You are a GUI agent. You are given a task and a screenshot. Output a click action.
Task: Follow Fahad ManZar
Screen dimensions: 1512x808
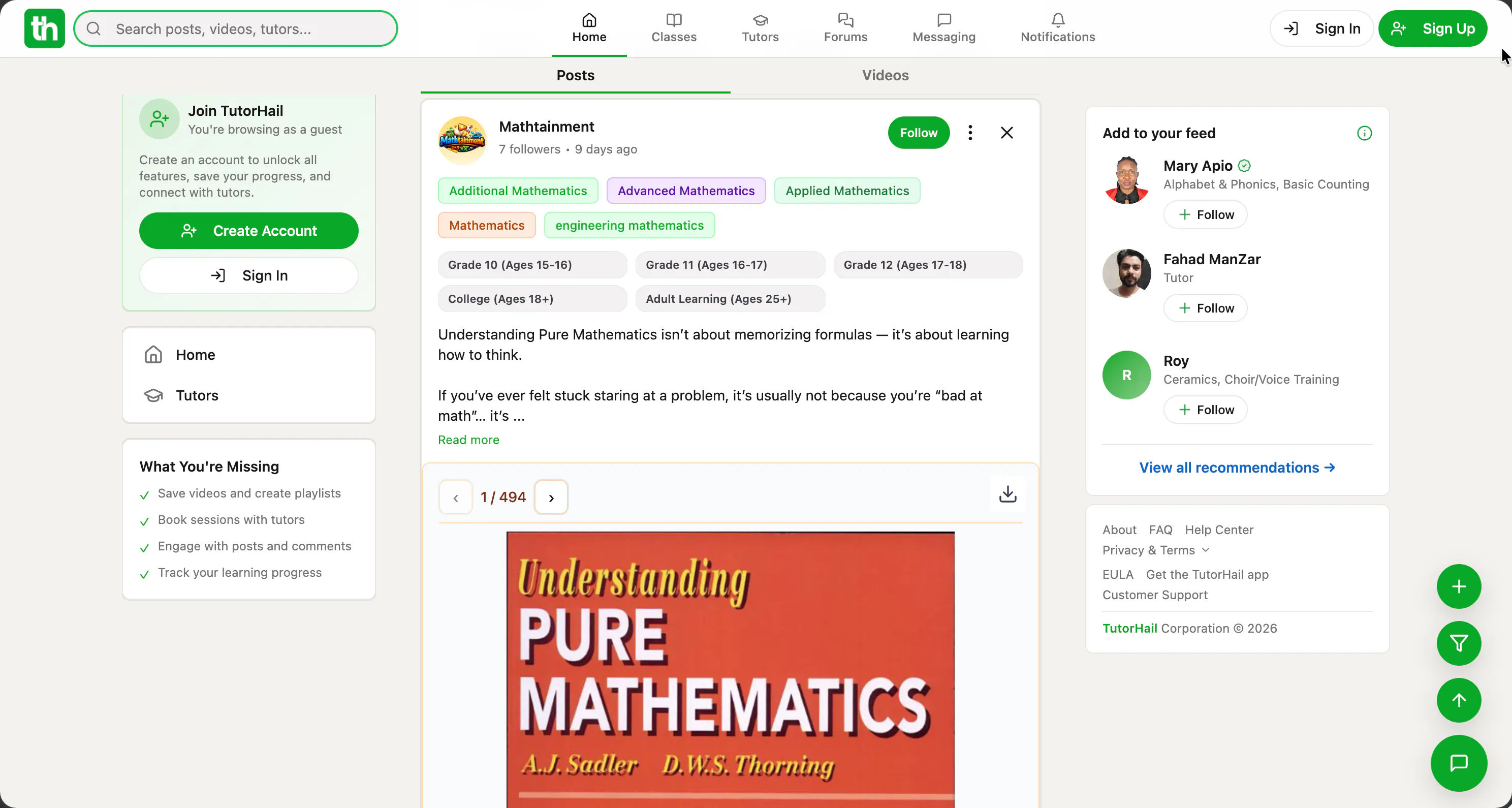[1205, 308]
